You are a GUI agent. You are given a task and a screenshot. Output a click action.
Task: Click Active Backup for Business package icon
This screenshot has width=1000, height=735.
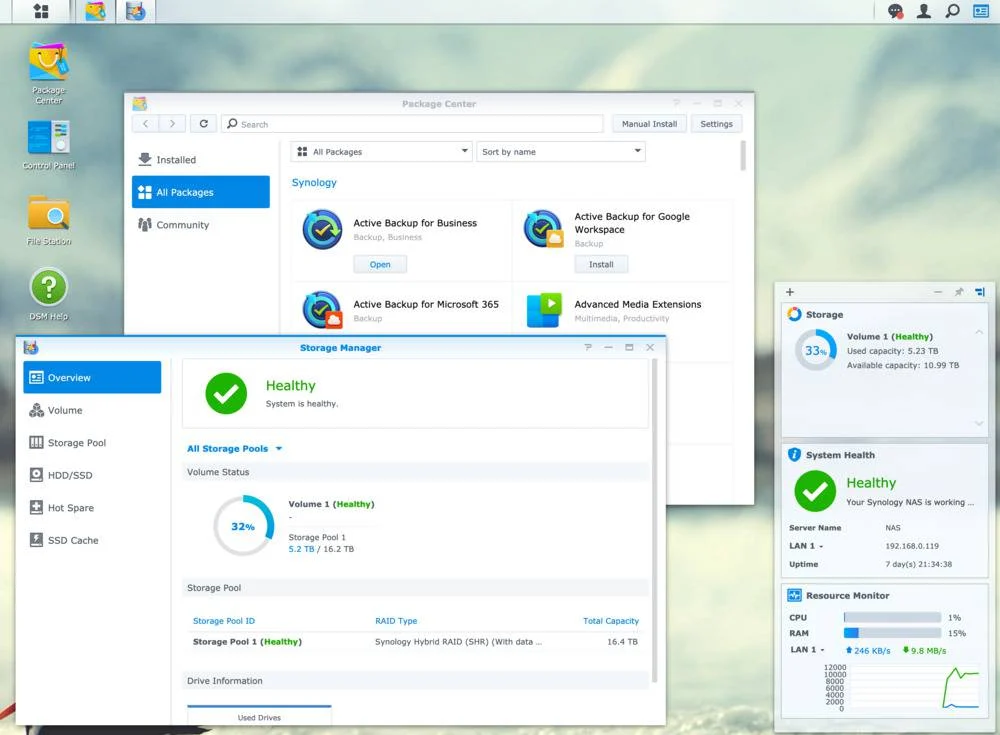click(322, 230)
